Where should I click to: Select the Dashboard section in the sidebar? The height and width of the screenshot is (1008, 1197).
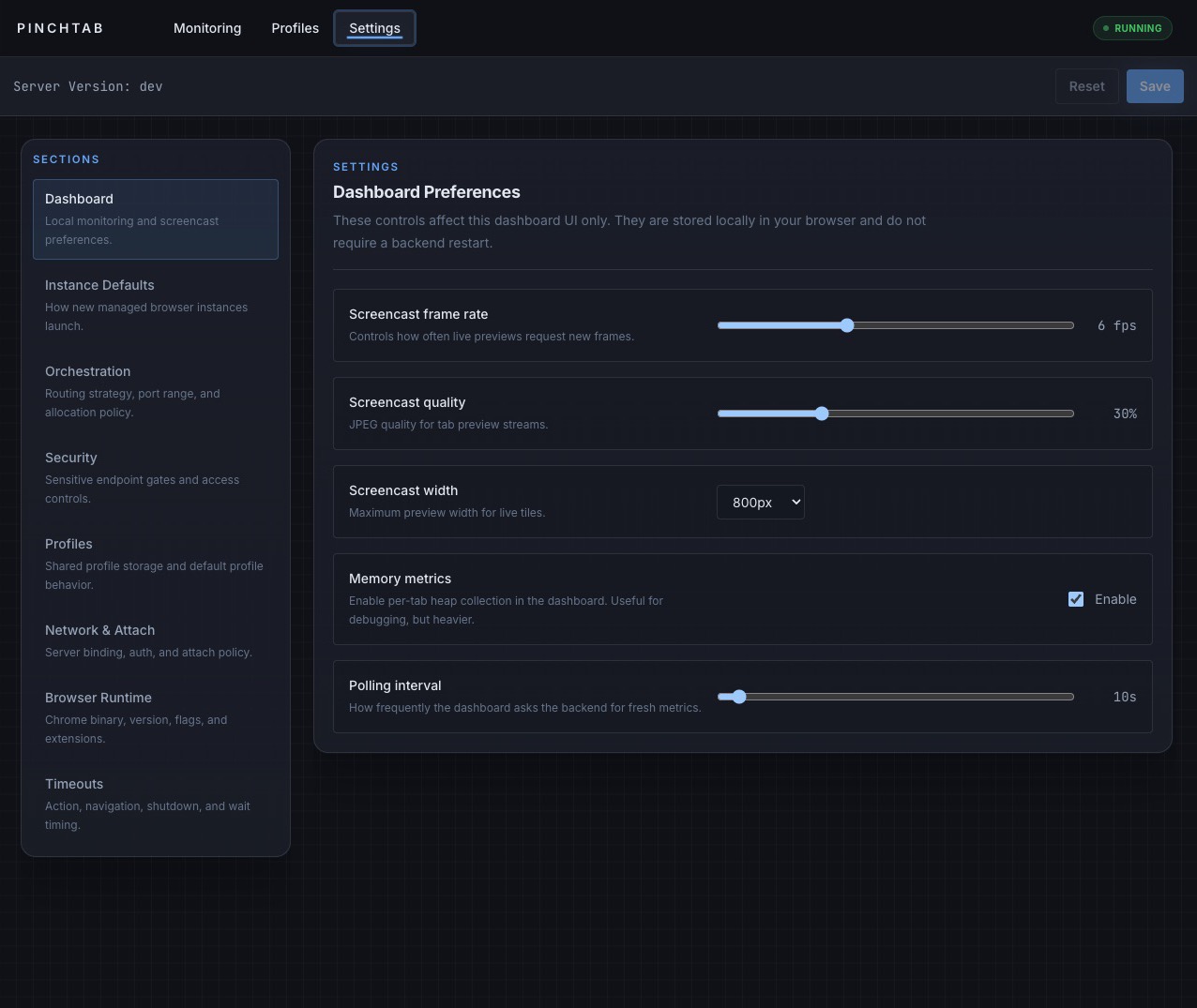tap(155, 218)
